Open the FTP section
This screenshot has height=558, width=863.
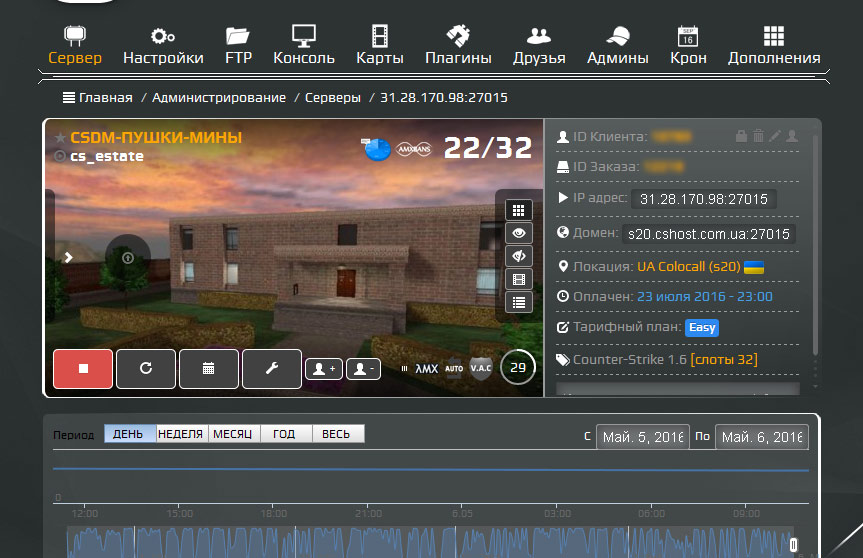point(238,45)
